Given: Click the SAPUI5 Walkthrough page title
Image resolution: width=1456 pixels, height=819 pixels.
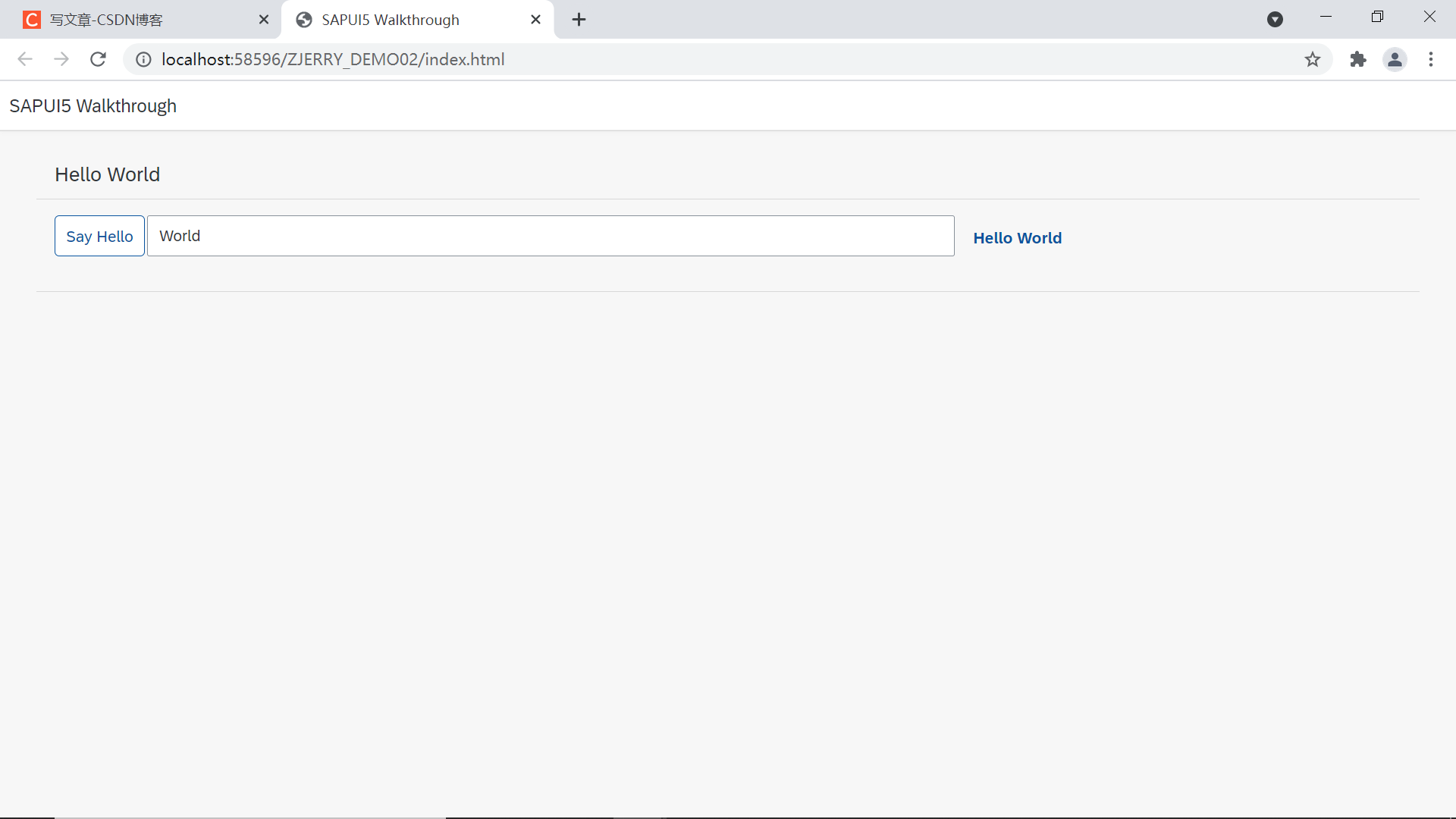Looking at the screenshot, I should click(x=93, y=106).
